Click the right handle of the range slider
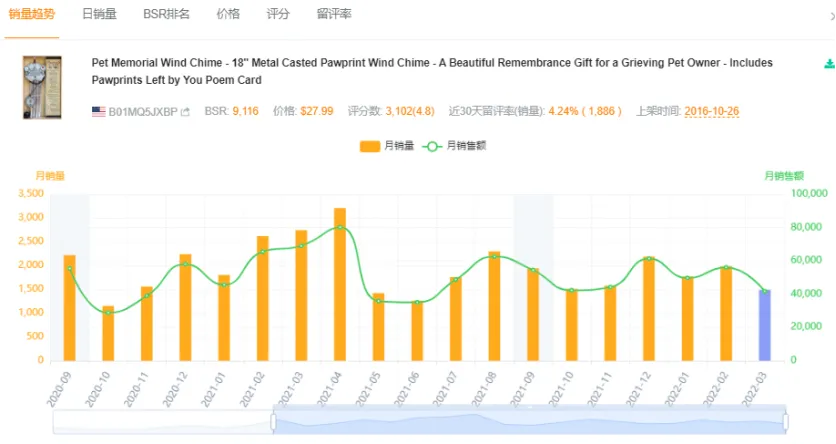The image size is (836, 444). (785, 422)
